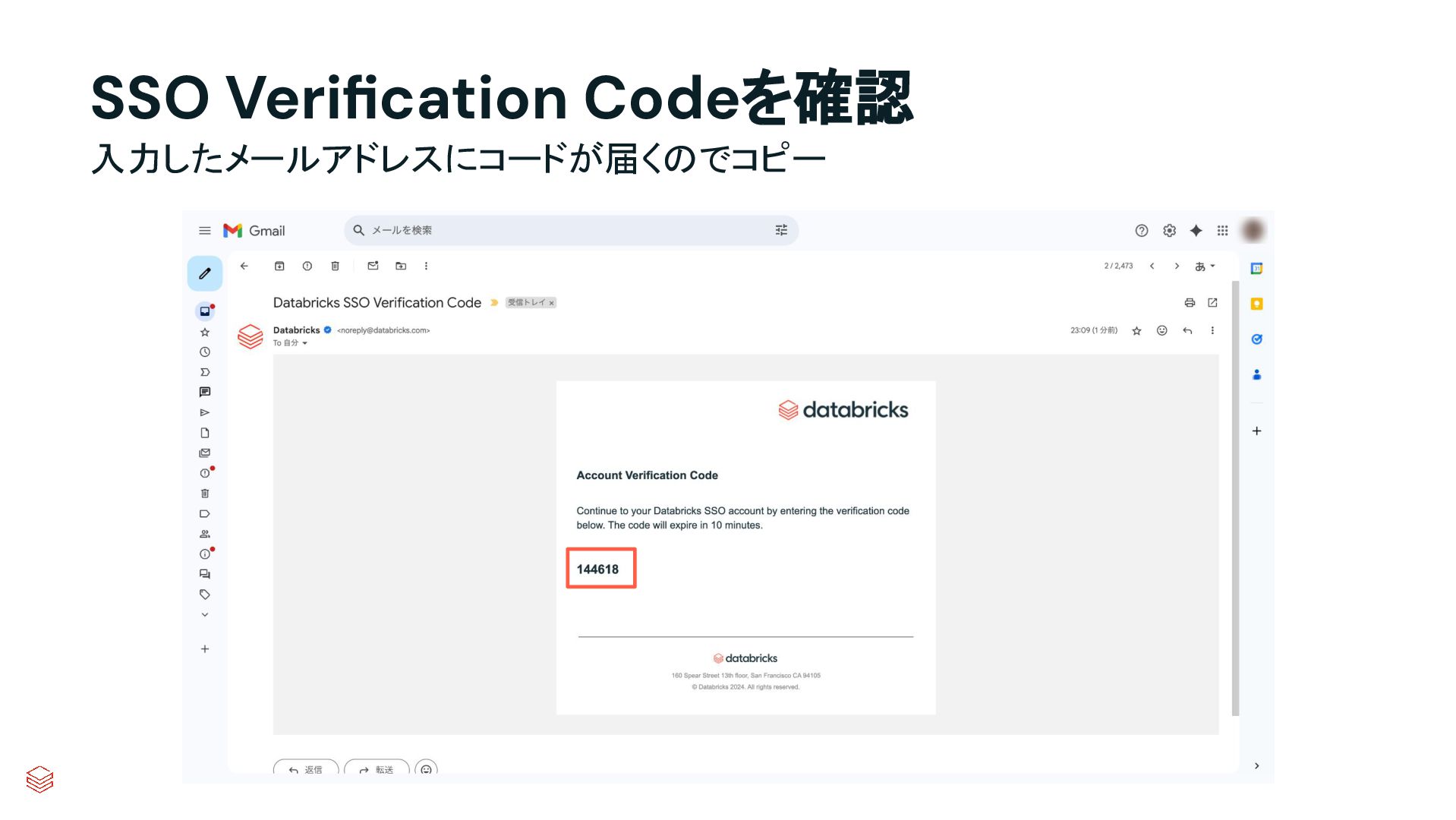The image size is (1456, 820).
Task: Select the verification code 144618
Action: pos(597,569)
